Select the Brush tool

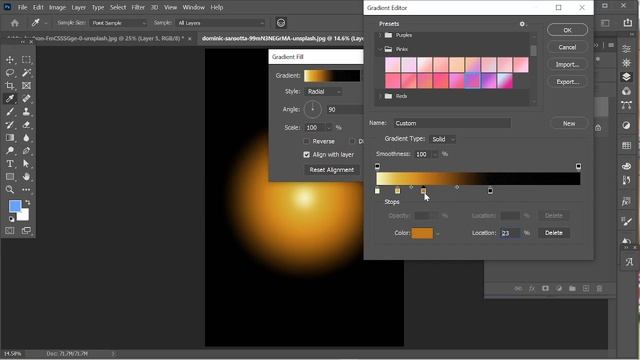click(x=10, y=111)
